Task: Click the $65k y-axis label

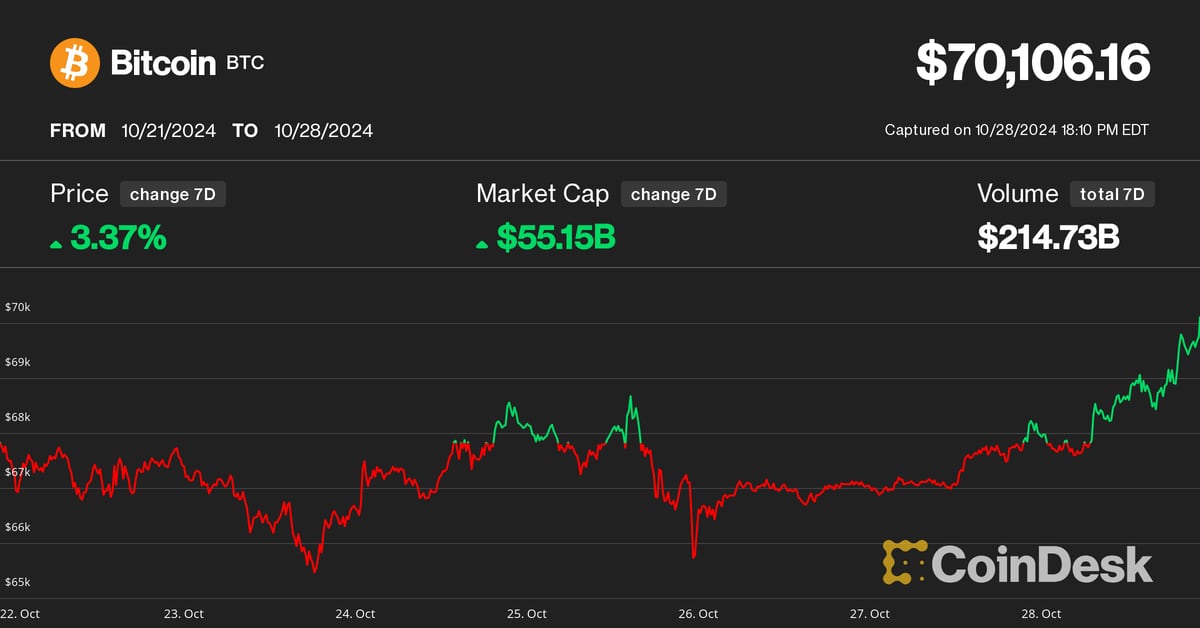Action: 18,582
